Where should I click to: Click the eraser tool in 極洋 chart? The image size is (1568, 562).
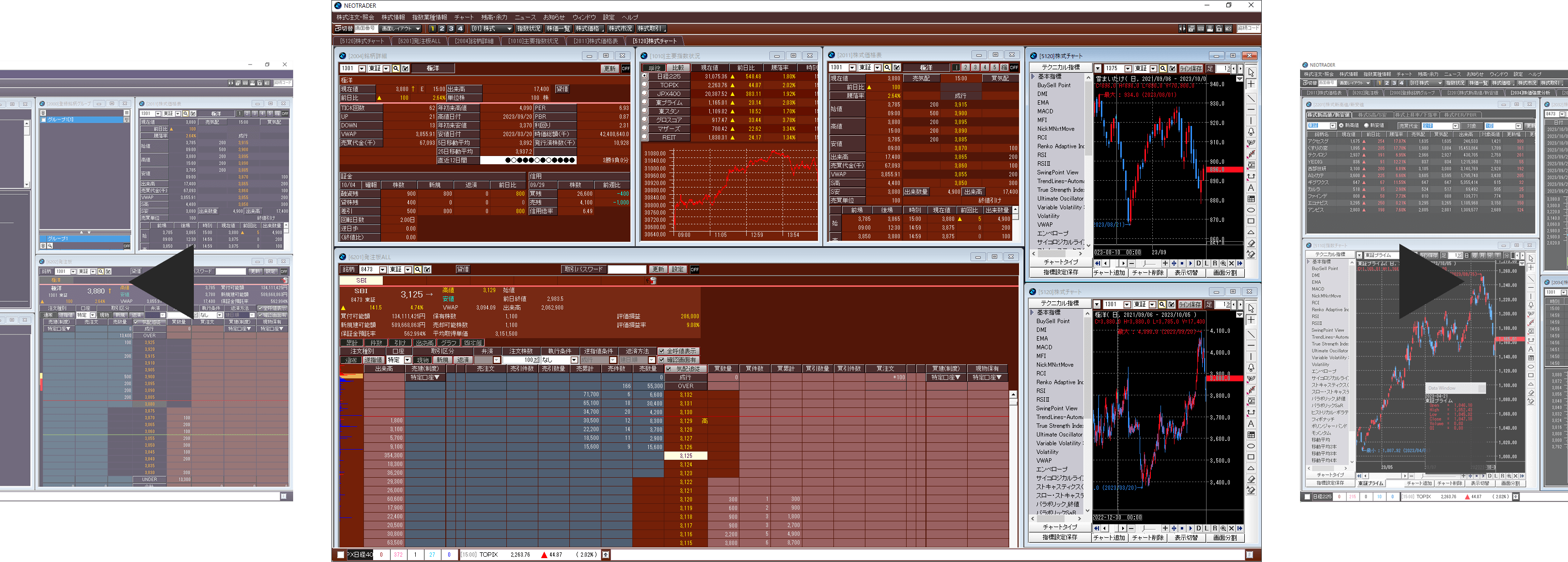1251,479
